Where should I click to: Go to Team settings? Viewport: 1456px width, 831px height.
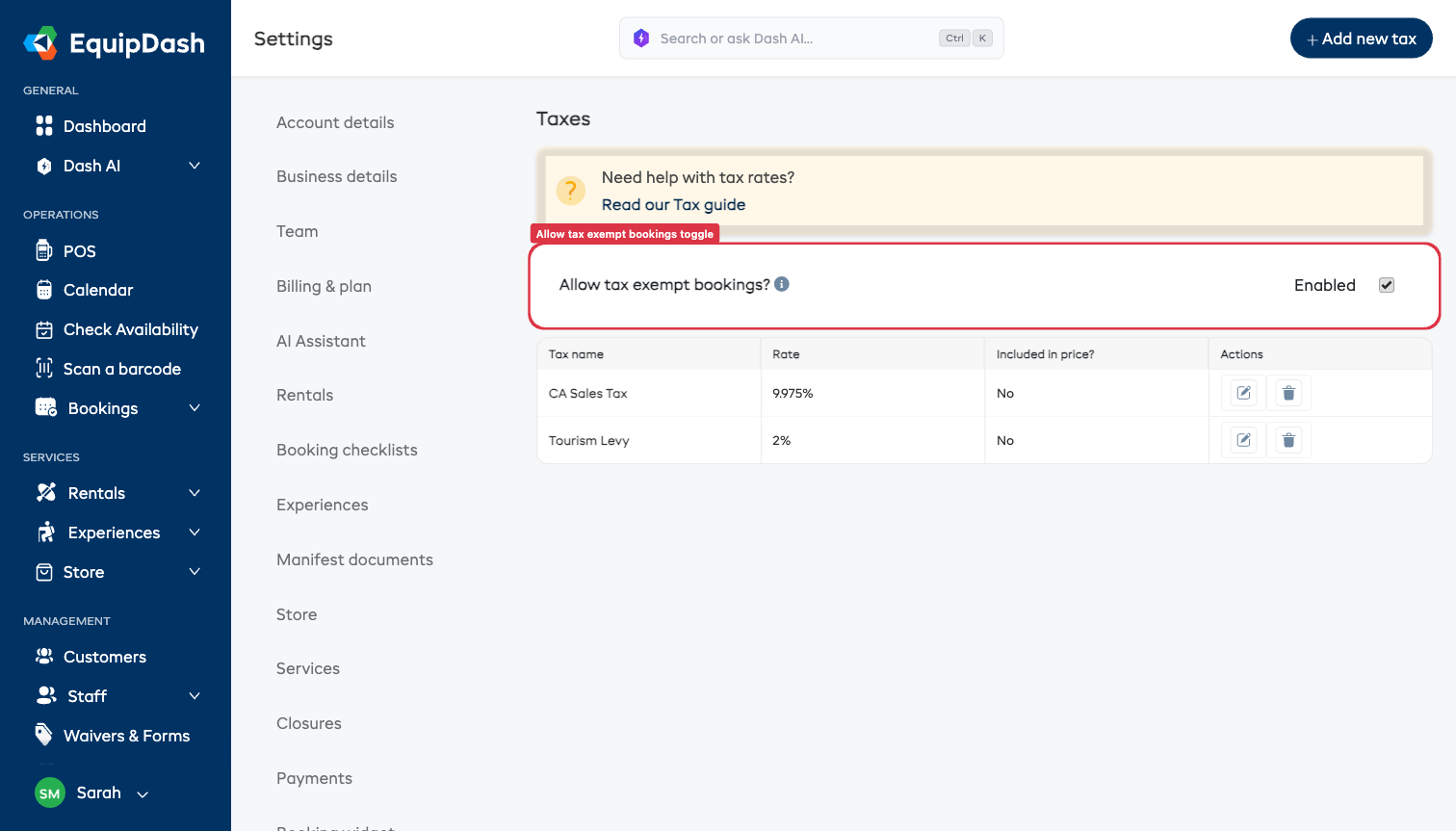click(x=297, y=231)
